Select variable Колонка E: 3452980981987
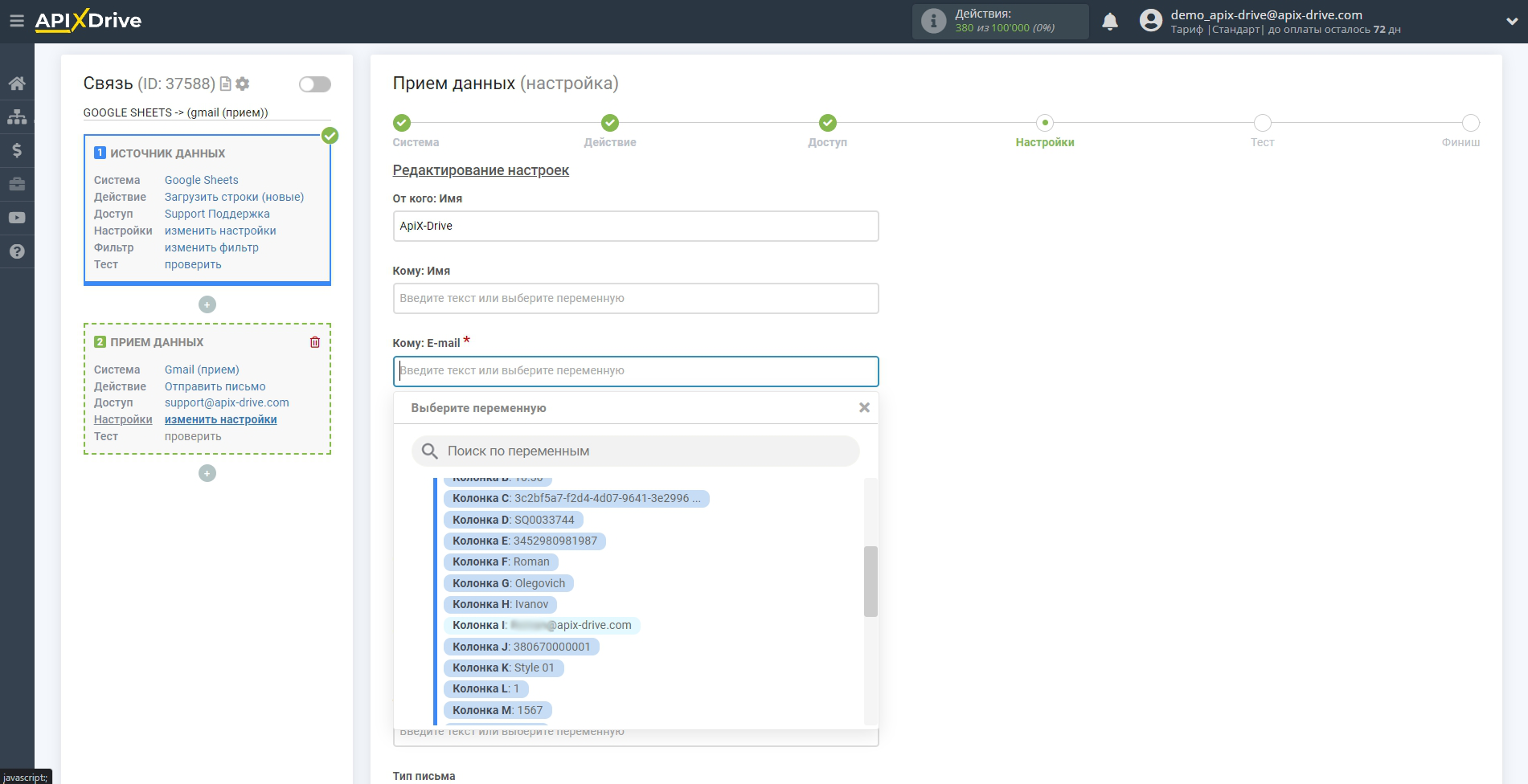Screen dimensions: 1528x784 point(524,541)
